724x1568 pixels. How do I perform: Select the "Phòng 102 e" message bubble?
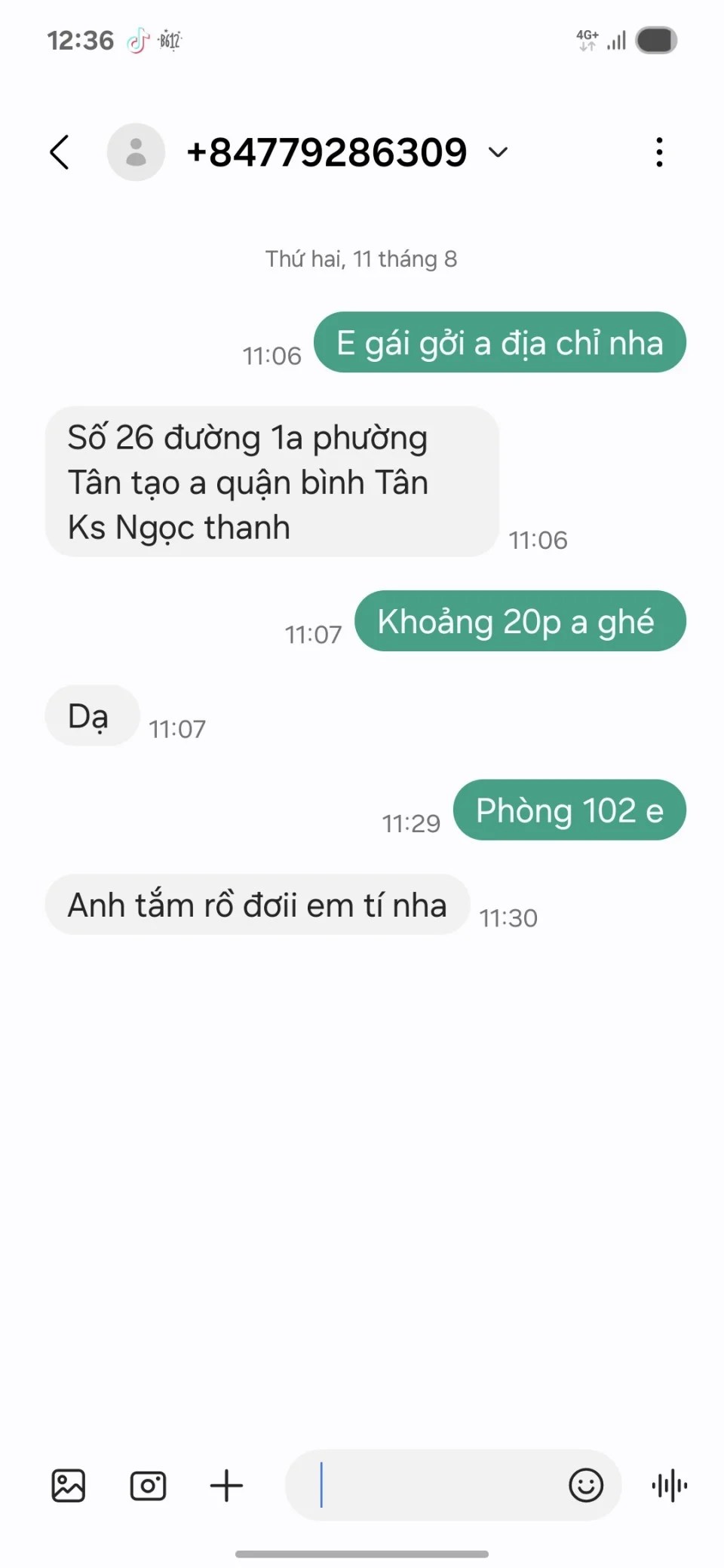569,810
